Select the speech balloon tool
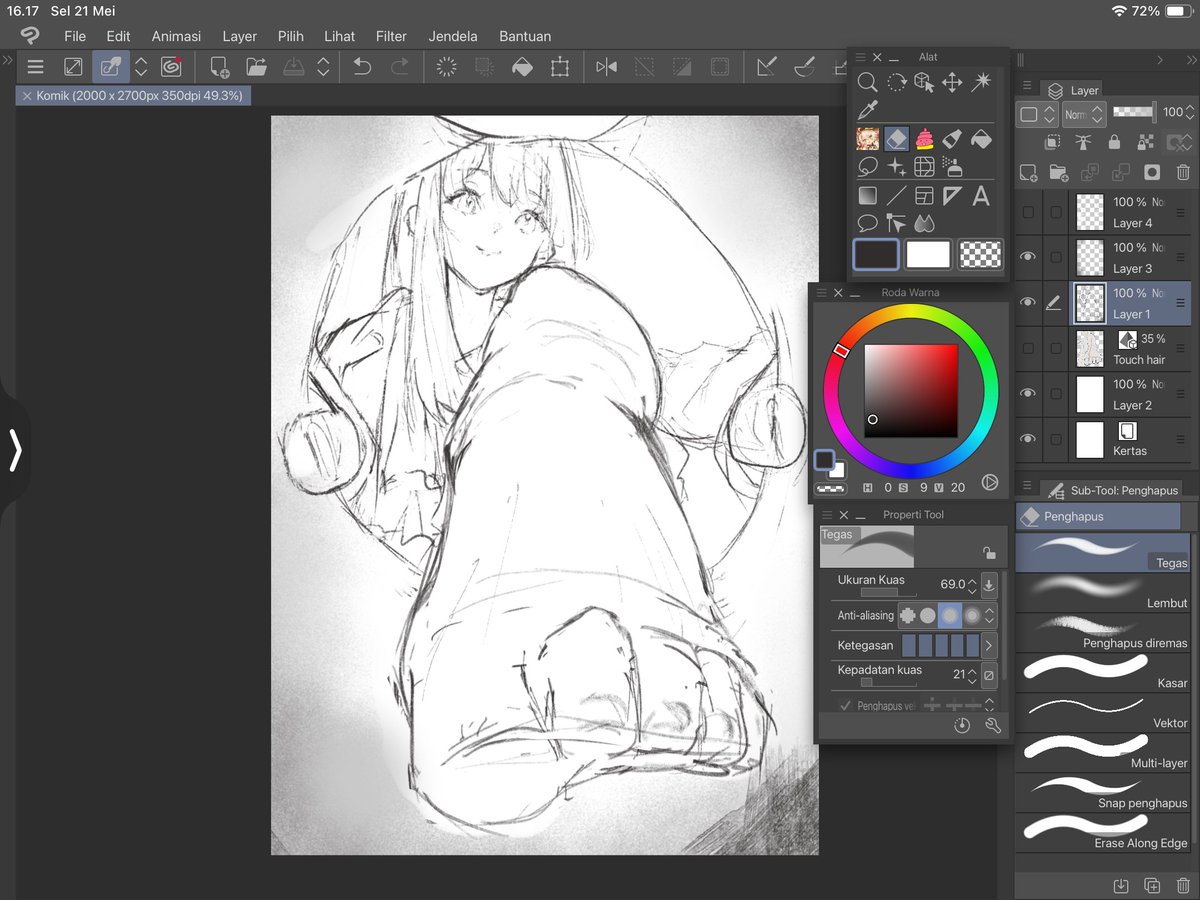 pyautogui.click(x=869, y=223)
